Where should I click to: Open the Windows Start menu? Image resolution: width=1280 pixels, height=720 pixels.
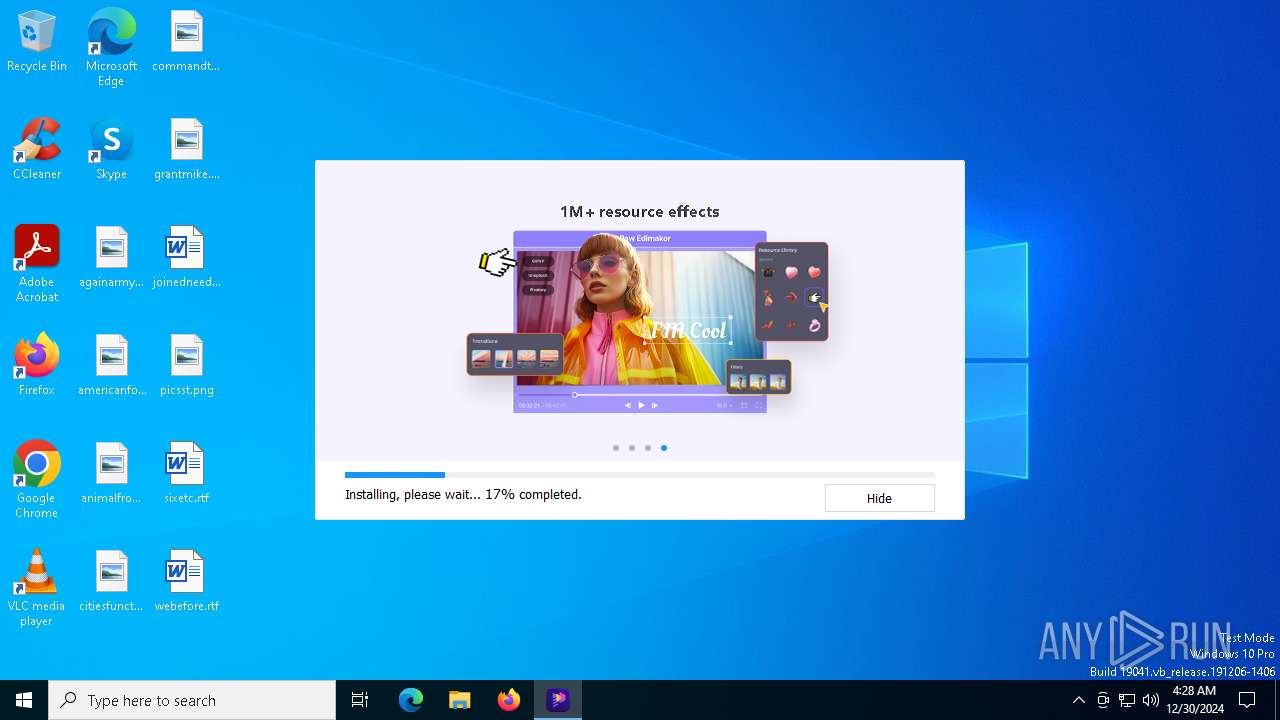click(24, 700)
